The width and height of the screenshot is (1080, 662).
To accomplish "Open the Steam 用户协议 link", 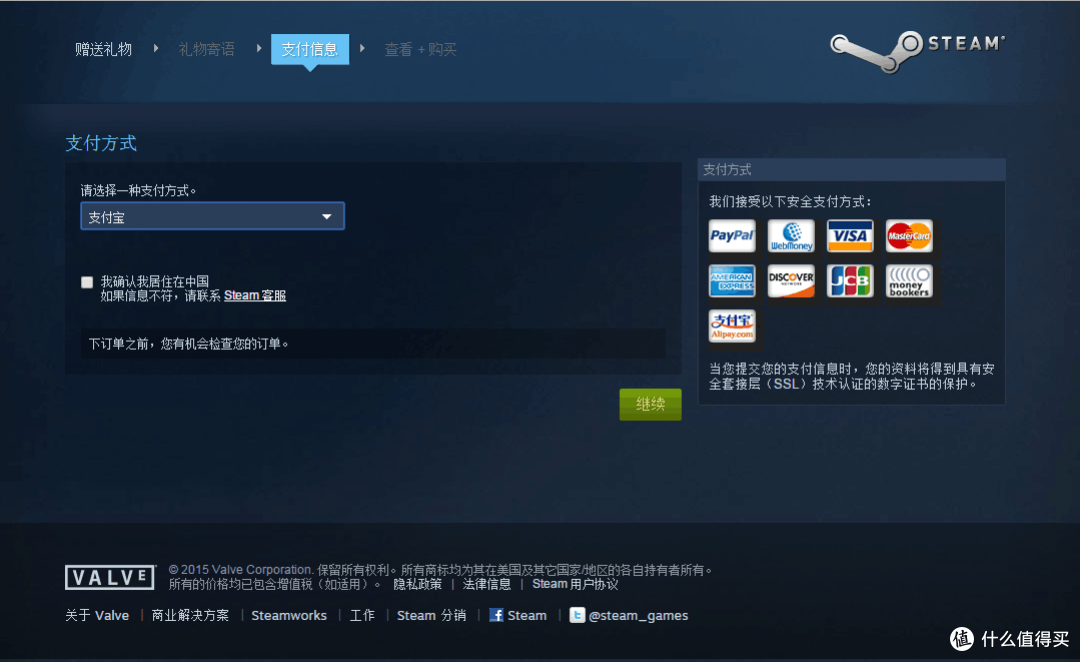I will pyautogui.click(x=575, y=584).
